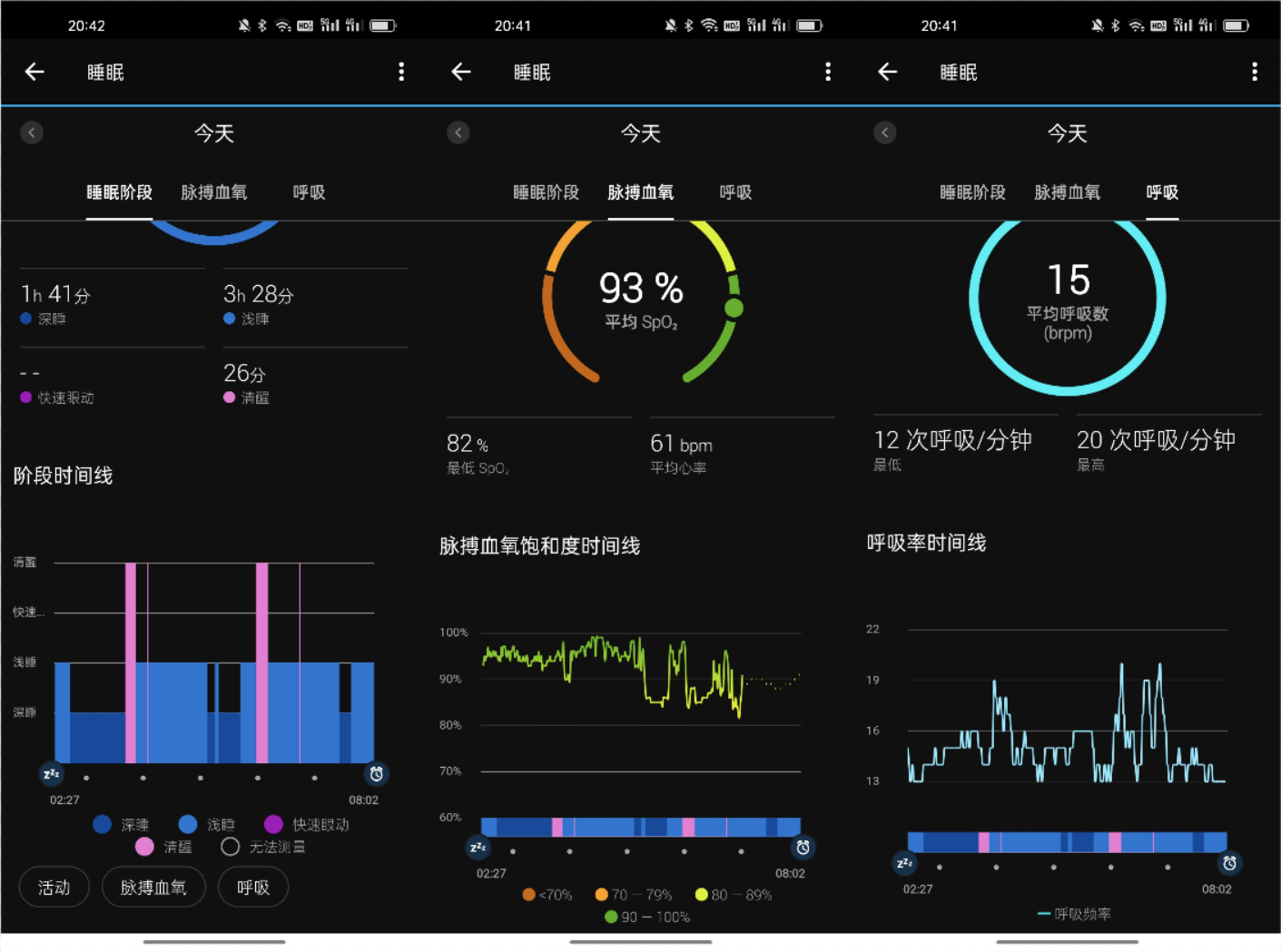Tap zZz sleep start icon on SpO2 timeline
1281x952 pixels.
pyautogui.click(x=478, y=848)
